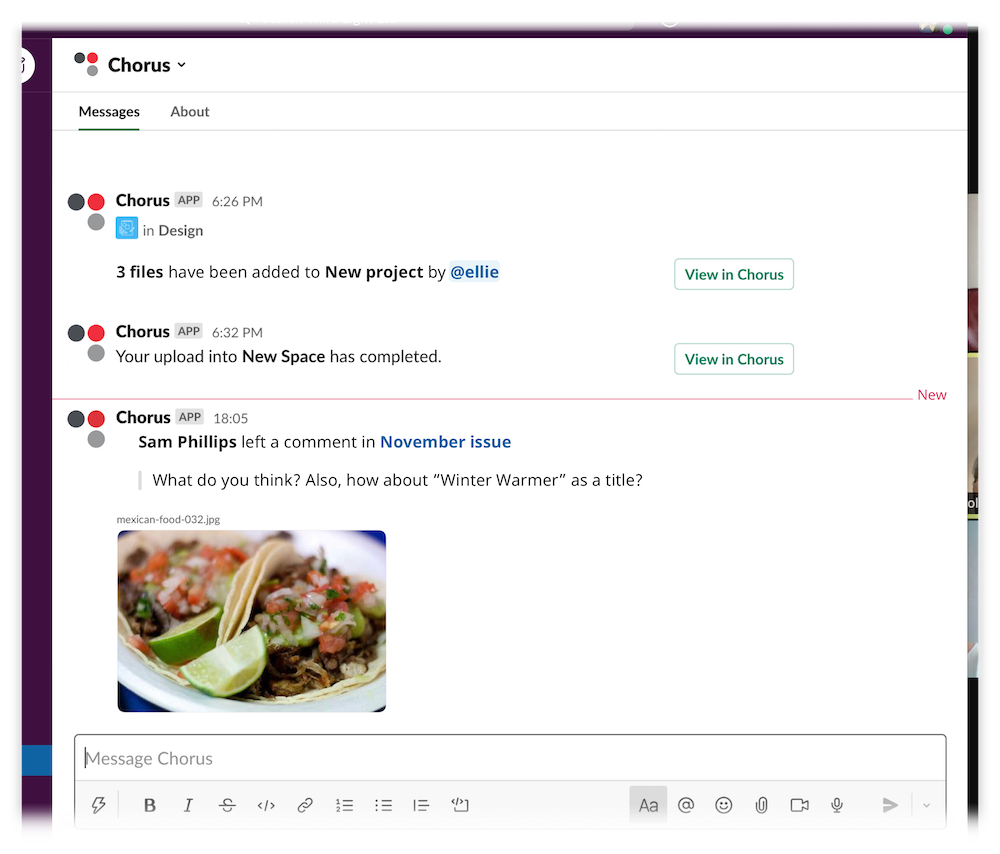Click "New project" in the files message

(x=374, y=272)
